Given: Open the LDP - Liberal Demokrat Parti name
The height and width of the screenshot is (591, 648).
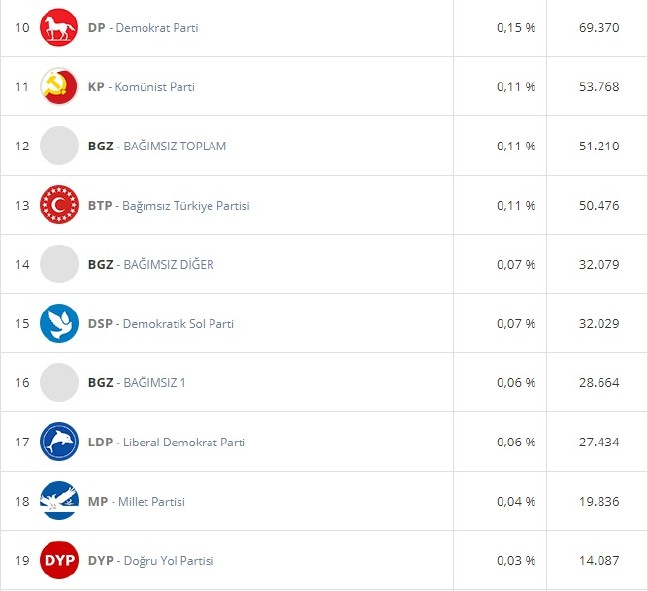Looking at the screenshot, I should [166, 442].
